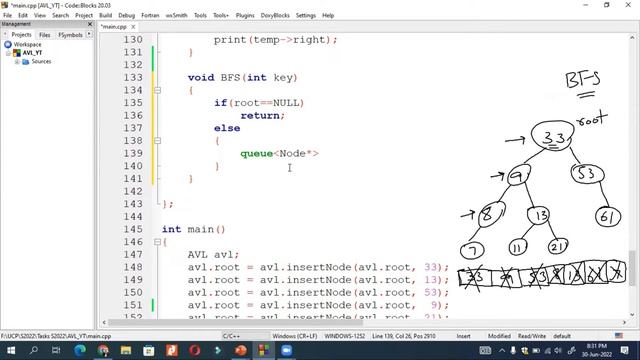Screen dimensions: 640x360
Task: Click the editor scroll-down arrow
Action: coord(632,315)
